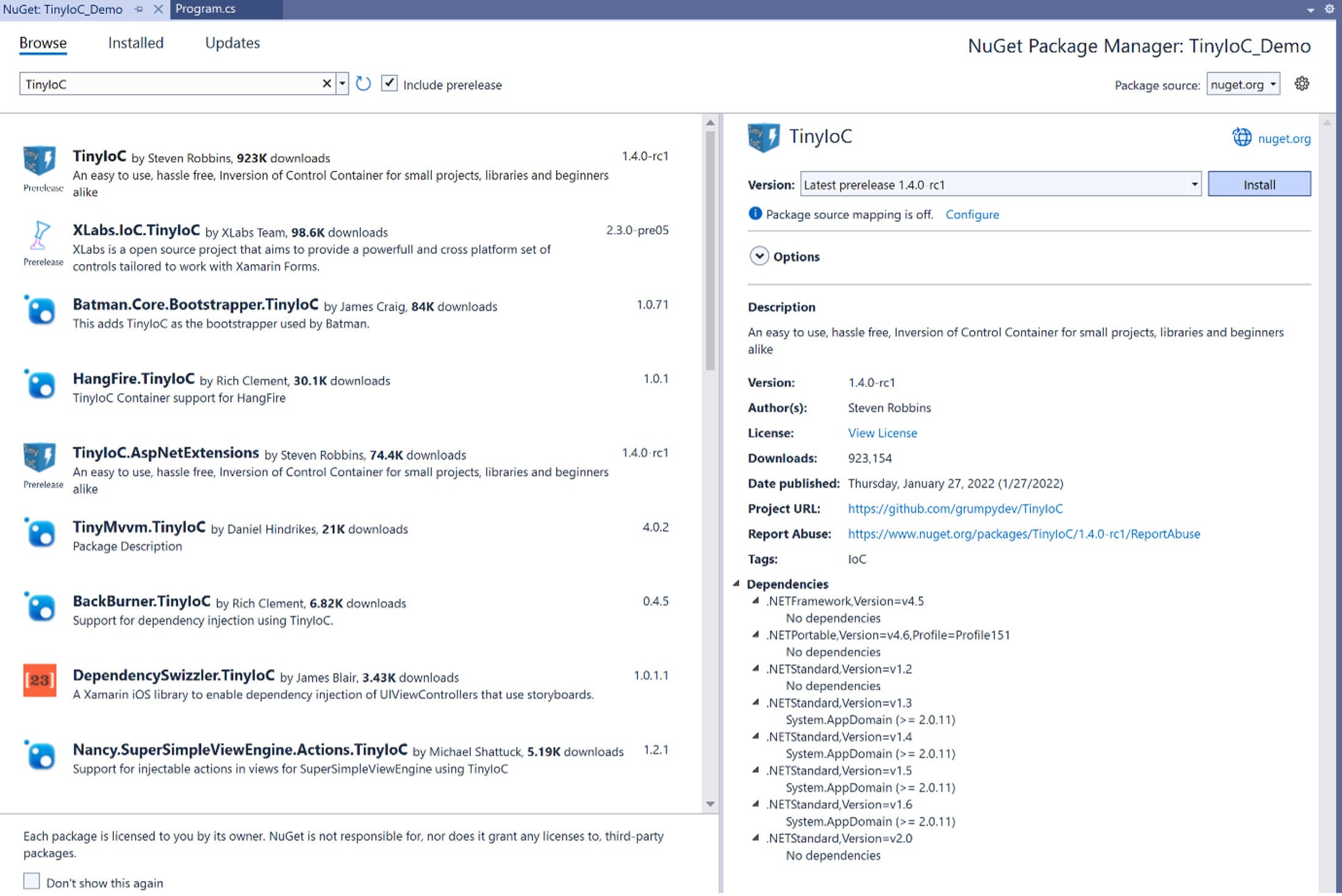
Task: Collapse .NETStandard,Version=v1.2 node
Action: point(756,668)
